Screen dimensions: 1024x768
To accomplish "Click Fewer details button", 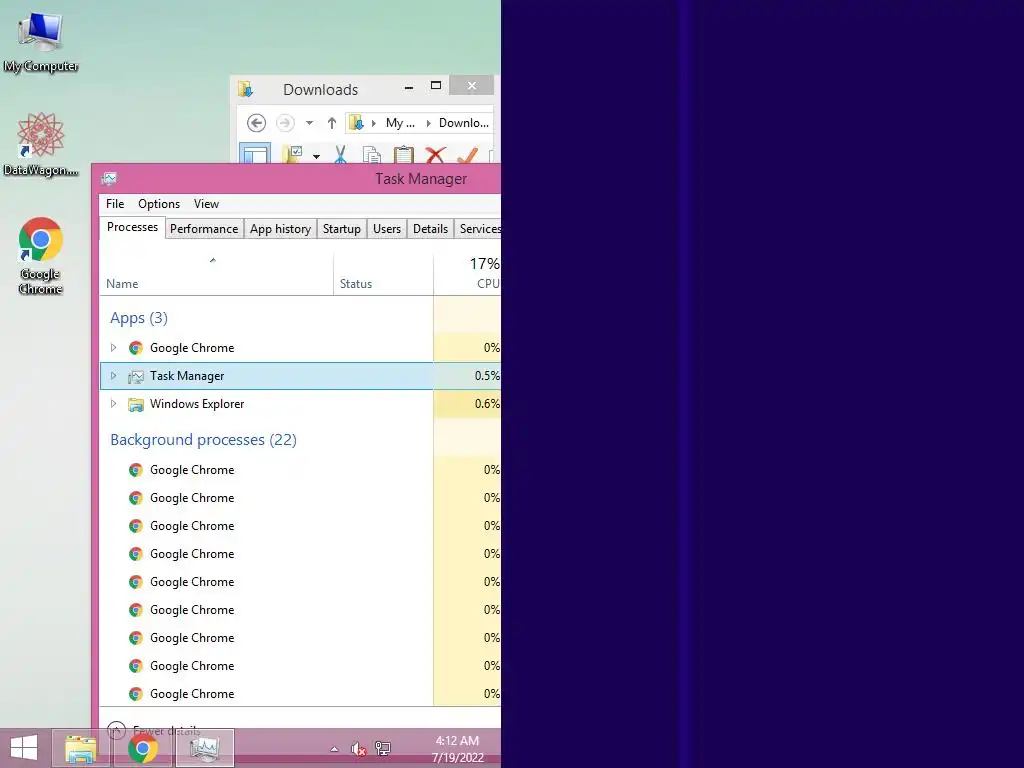I will tap(154, 730).
